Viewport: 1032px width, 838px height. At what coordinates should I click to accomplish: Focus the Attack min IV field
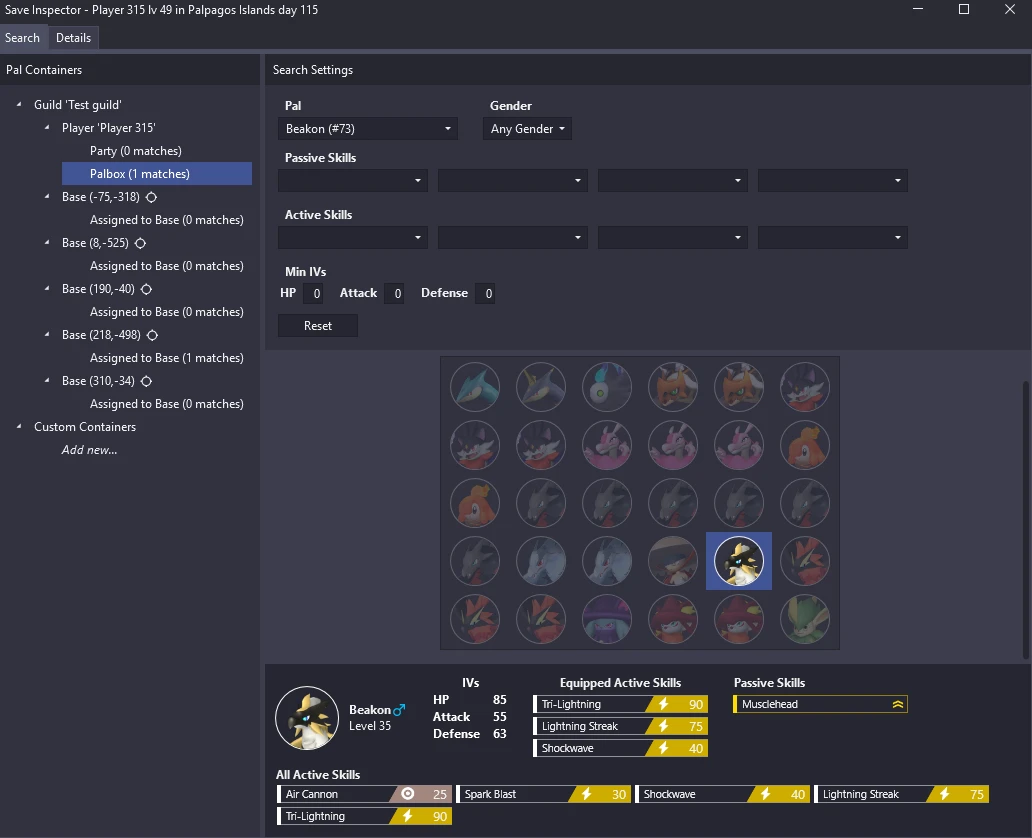click(394, 294)
